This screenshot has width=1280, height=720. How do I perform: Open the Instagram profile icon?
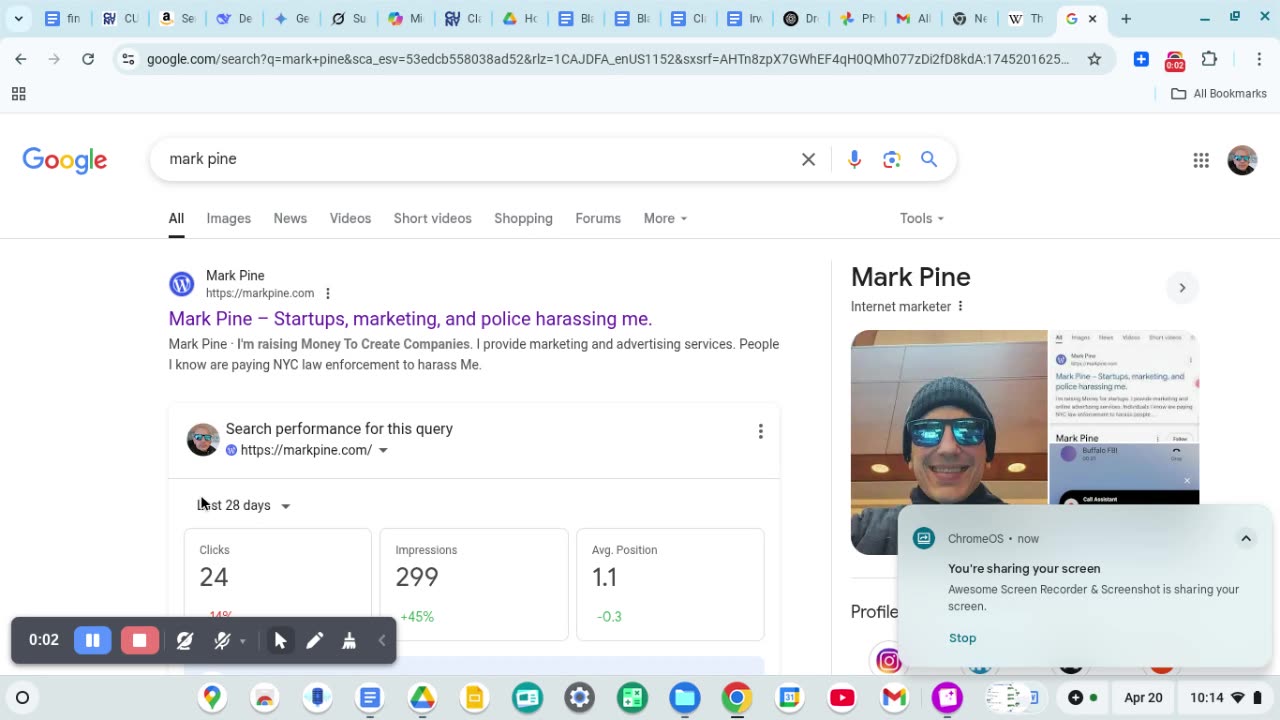tap(889, 660)
